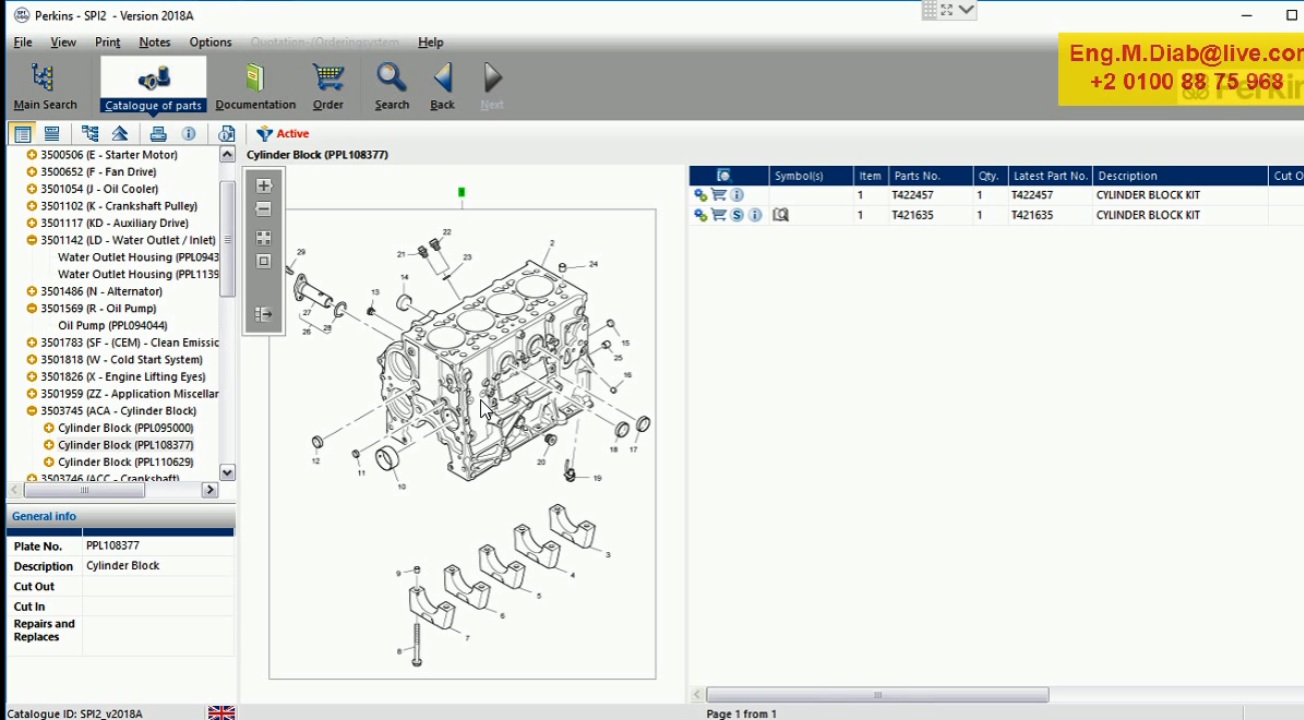Open the Catalogue of parts view
Viewport: 1304px width, 720px height.
click(x=153, y=86)
